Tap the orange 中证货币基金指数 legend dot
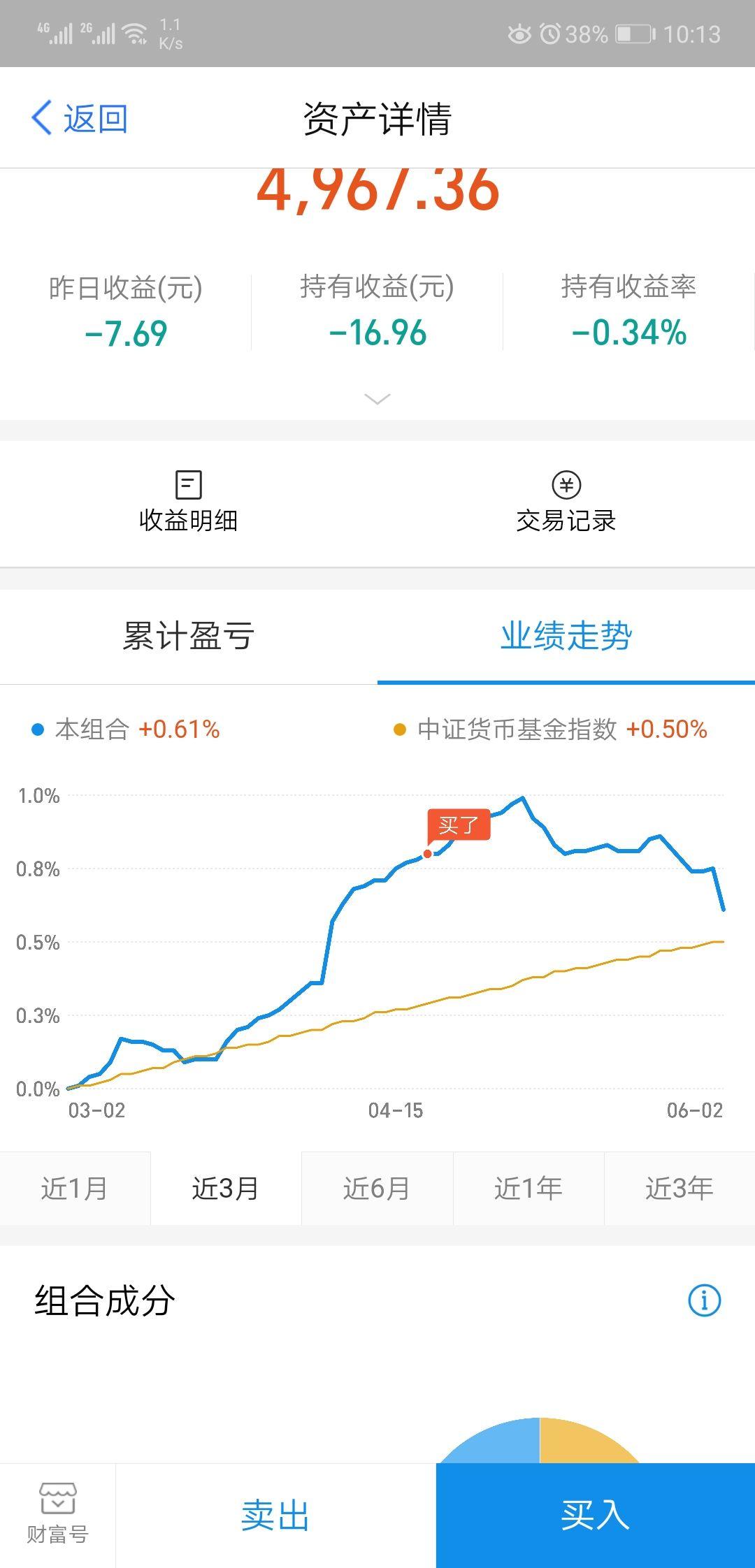 click(400, 730)
